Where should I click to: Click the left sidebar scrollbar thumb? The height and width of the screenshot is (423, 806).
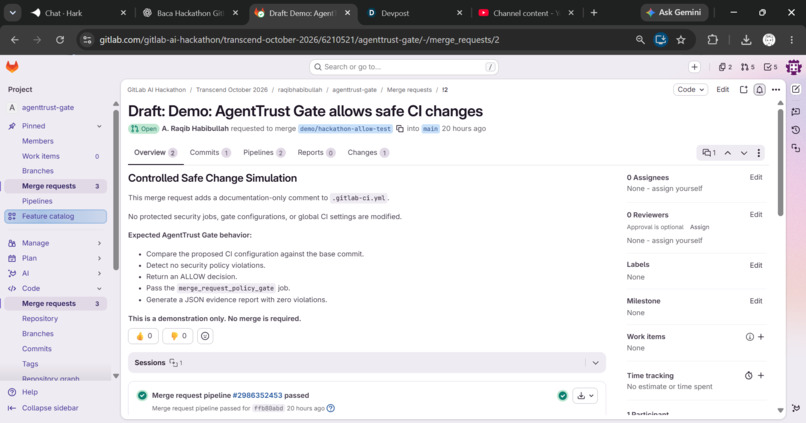[x=116, y=189]
